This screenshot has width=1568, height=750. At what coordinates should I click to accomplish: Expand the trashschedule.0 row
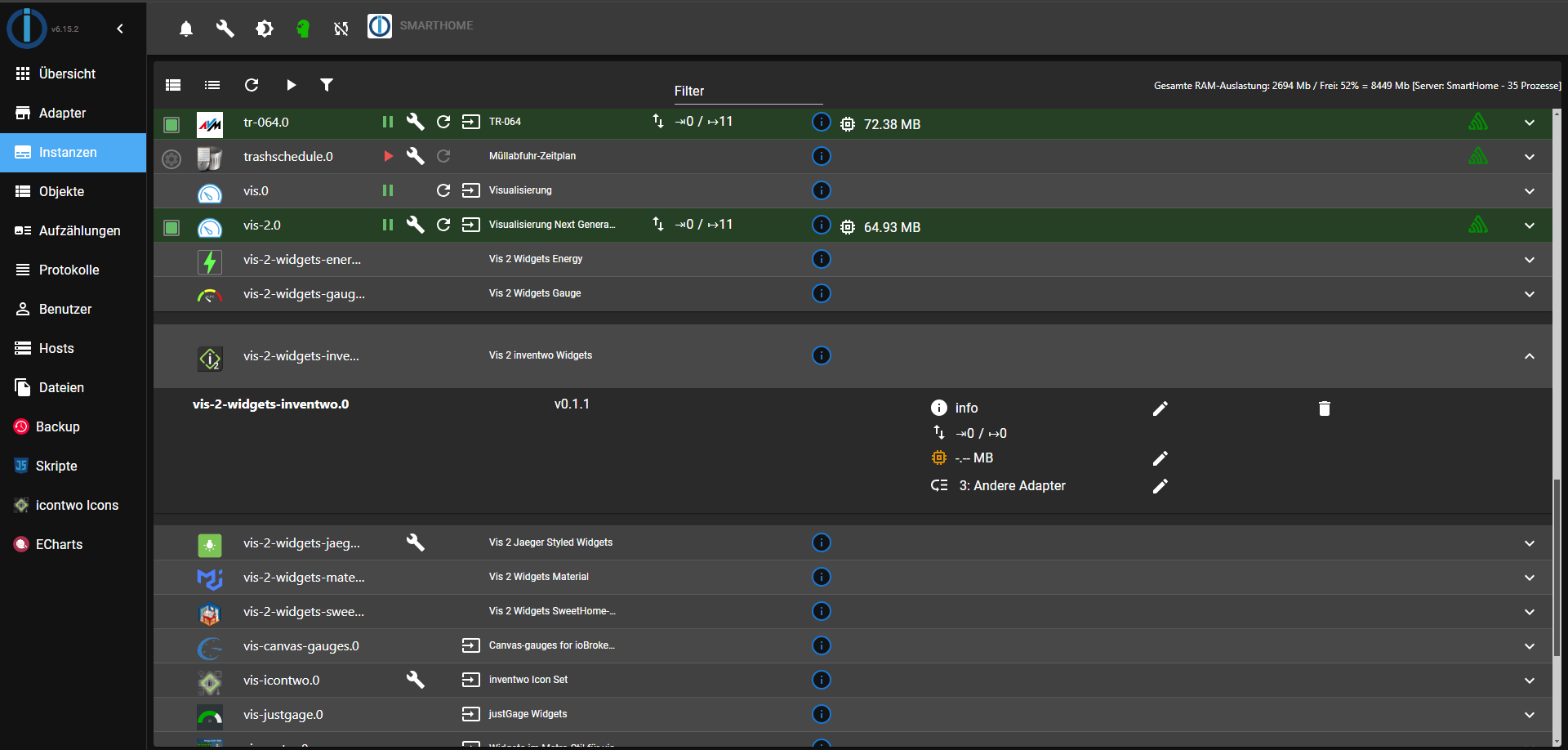(x=1530, y=157)
